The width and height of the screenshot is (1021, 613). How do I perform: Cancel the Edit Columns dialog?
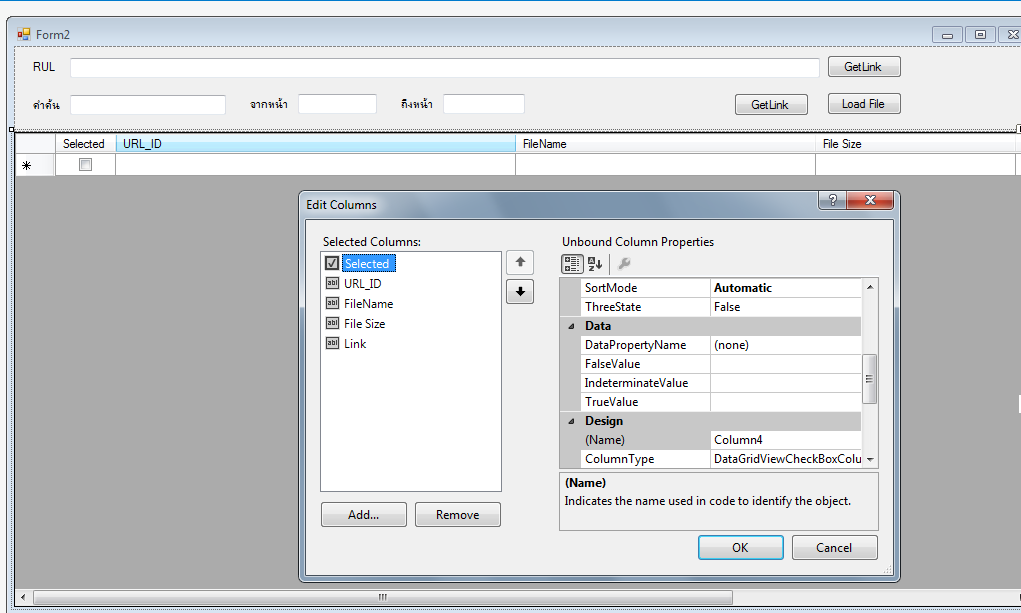coord(834,548)
